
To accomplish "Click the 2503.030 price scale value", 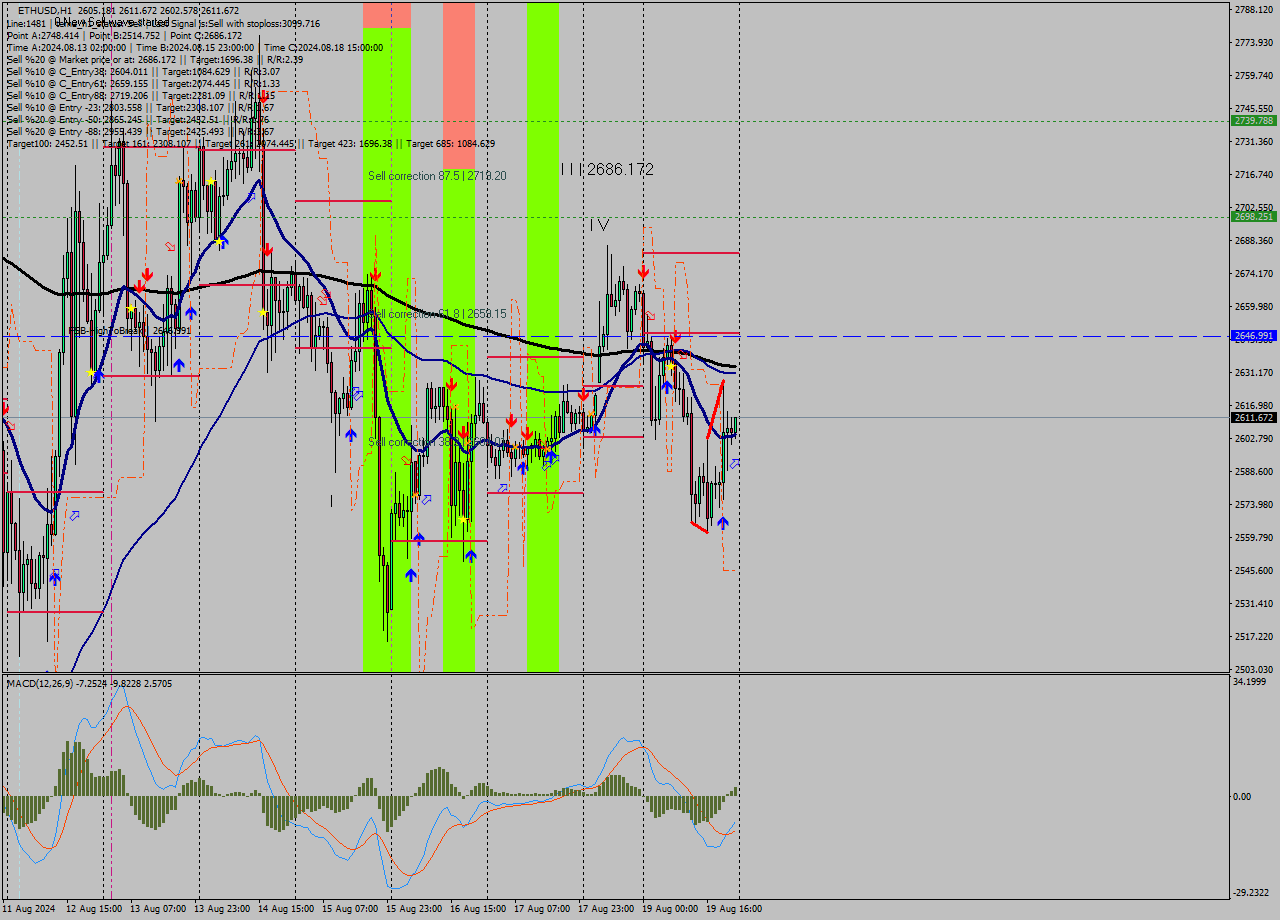I will pyautogui.click(x=1253, y=670).
